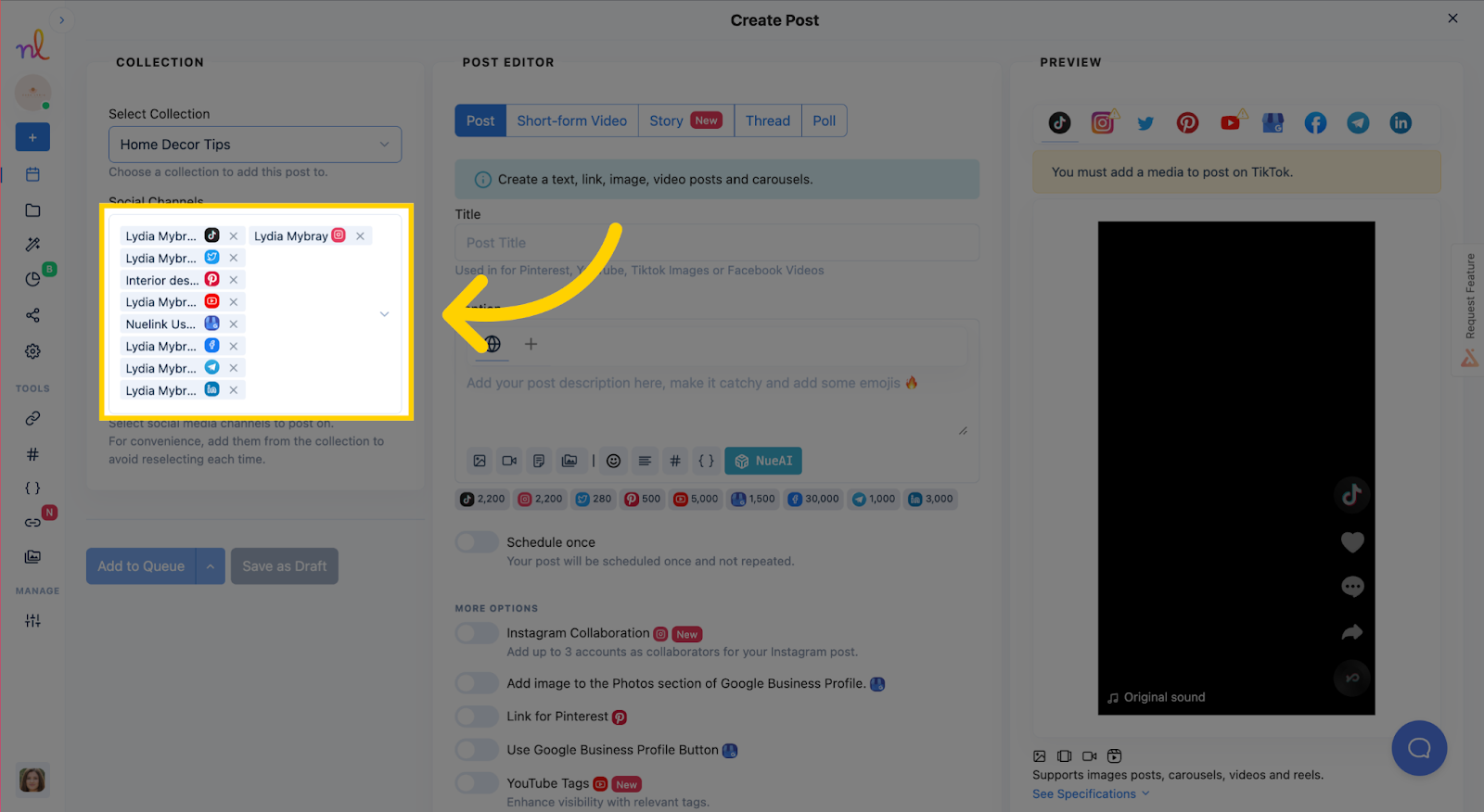Viewport: 1484px width, 812px height.
Task: Open the calendar icon in left sidebar
Action: click(x=32, y=174)
